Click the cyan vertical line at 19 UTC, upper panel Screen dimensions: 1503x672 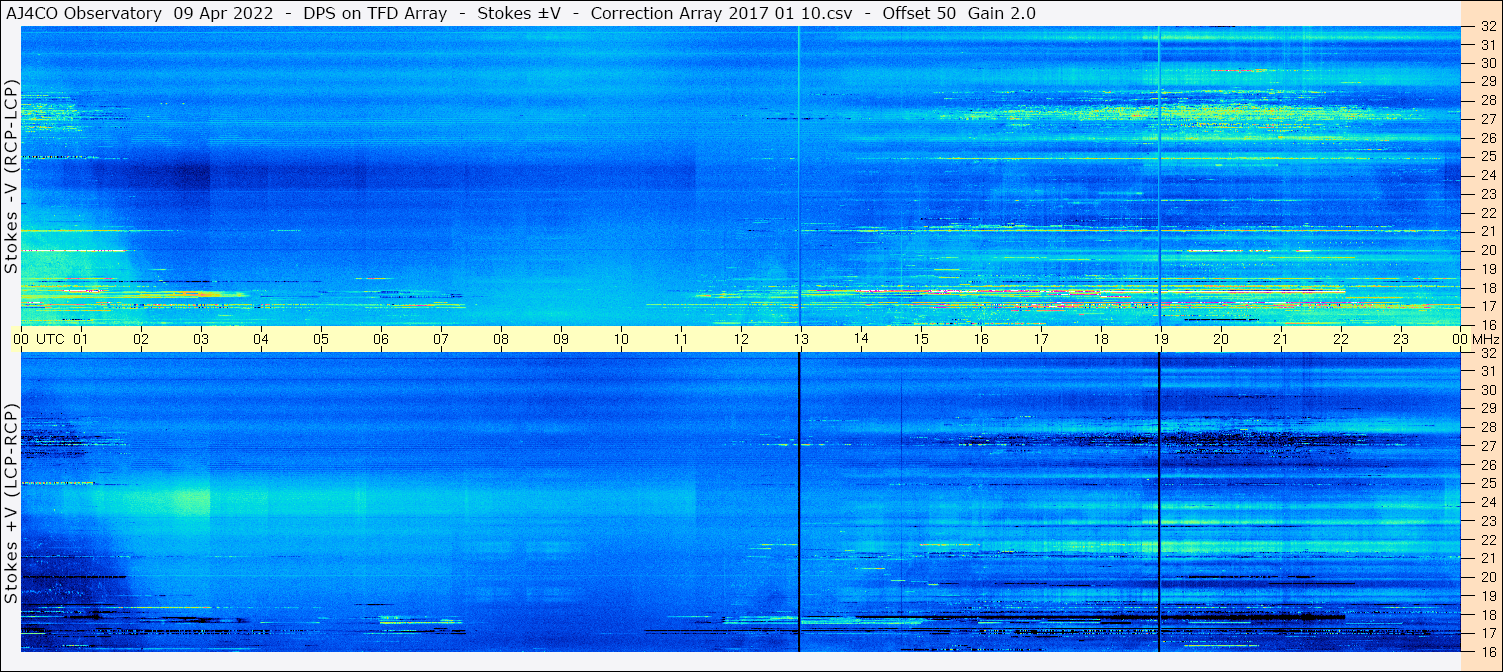pos(1159,176)
